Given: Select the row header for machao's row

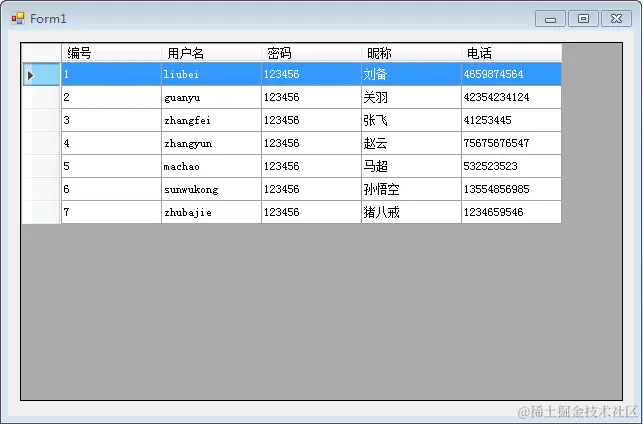Looking at the screenshot, I should click(41, 166).
